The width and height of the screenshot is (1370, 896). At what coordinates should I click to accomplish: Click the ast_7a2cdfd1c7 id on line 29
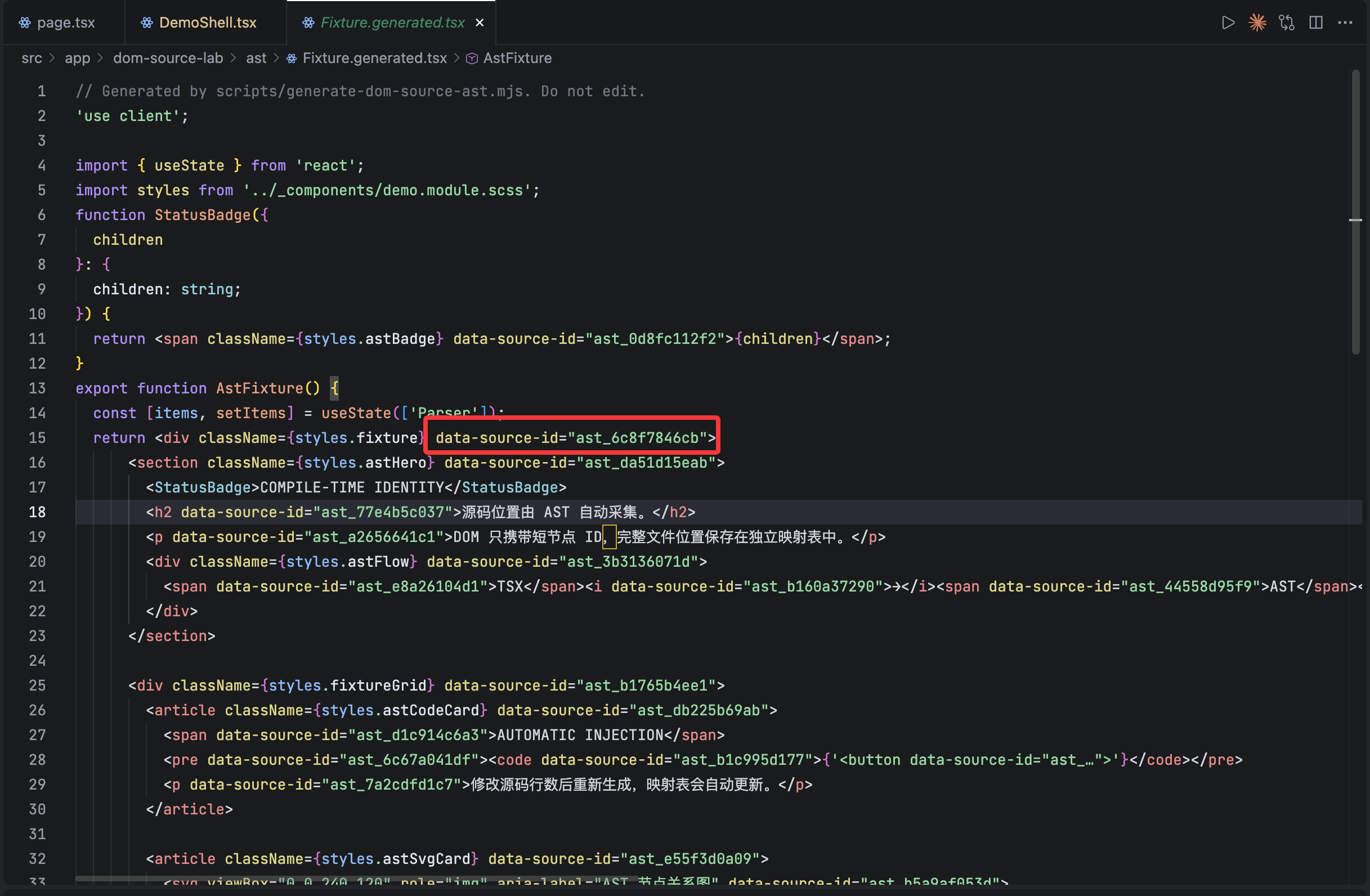[x=391, y=785]
